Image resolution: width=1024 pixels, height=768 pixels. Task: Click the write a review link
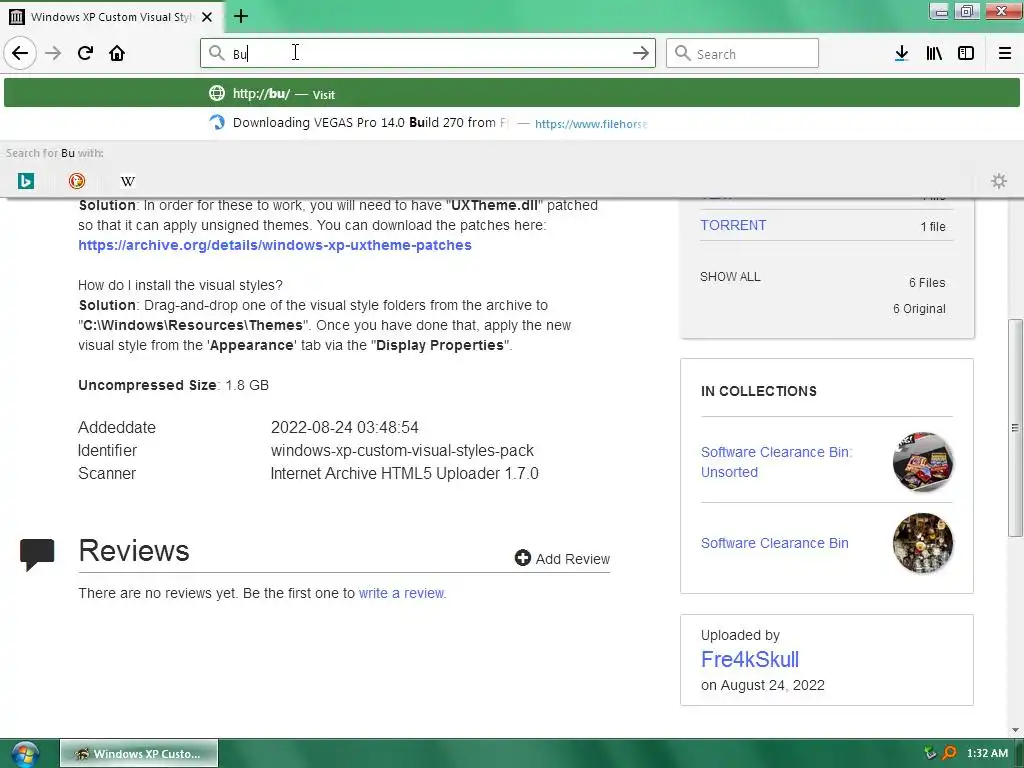click(x=402, y=593)
